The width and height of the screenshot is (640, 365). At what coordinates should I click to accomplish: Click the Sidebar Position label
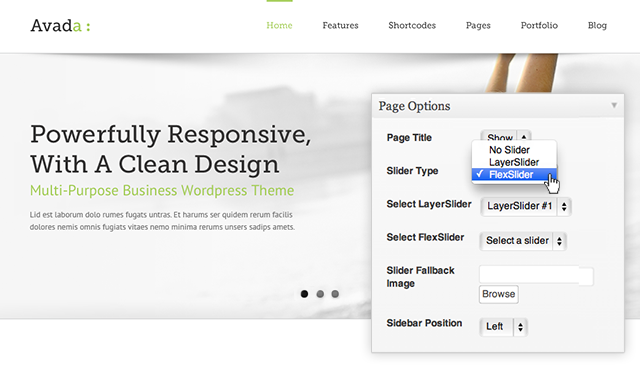pyautogui.click(x=424, y=323)
